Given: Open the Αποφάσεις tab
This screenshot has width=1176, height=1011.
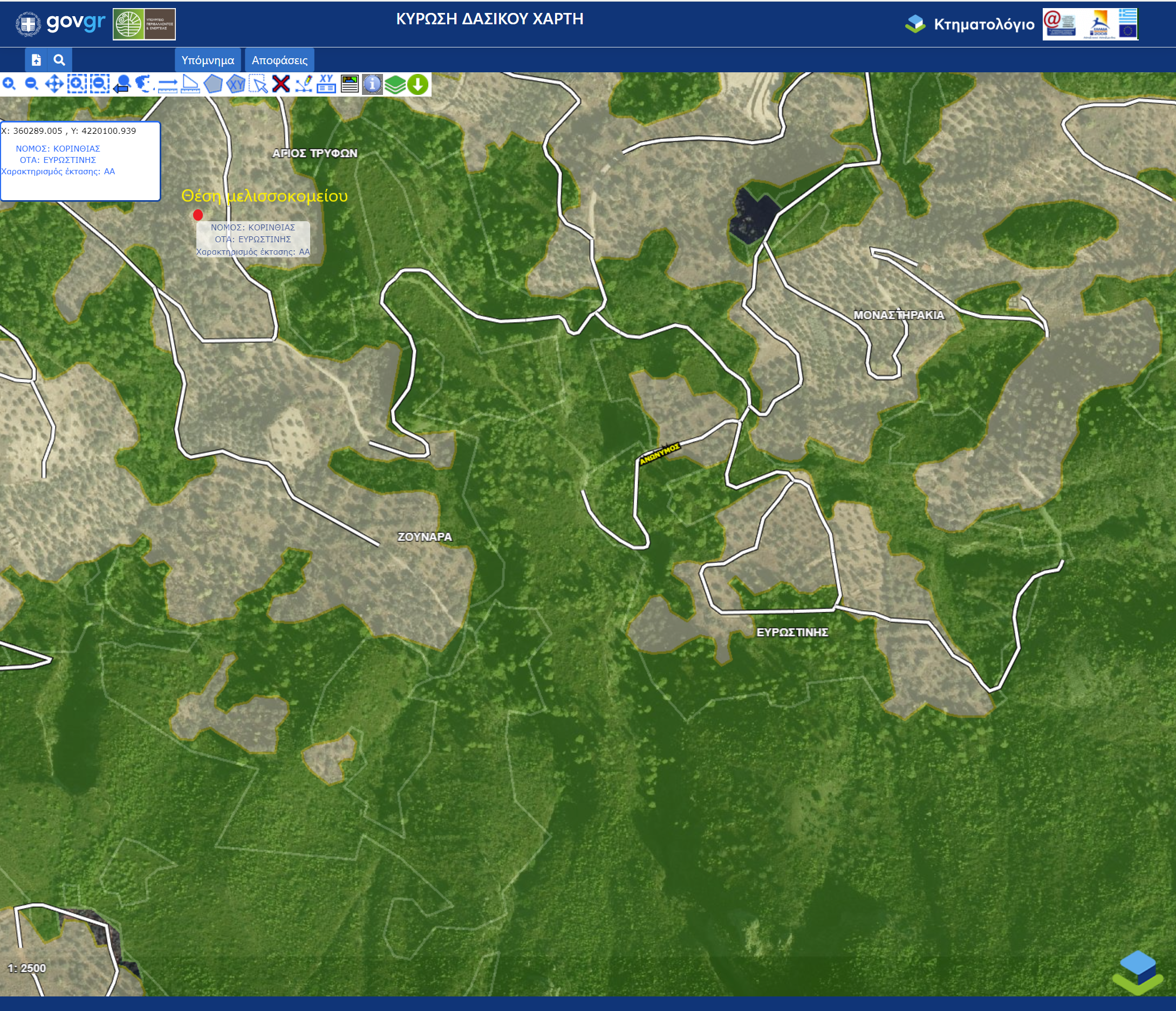Looking at the screenshot, I should (279, 60).
